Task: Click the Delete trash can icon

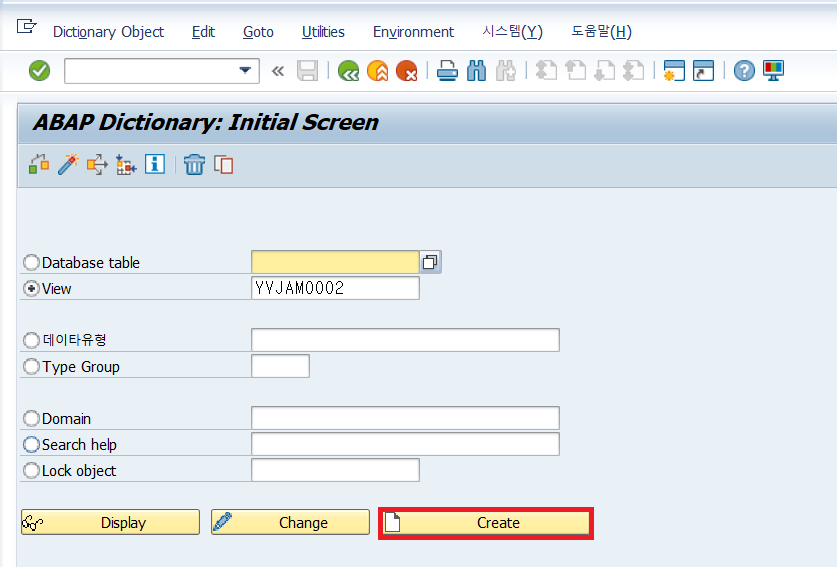Action: click(194, 164)
